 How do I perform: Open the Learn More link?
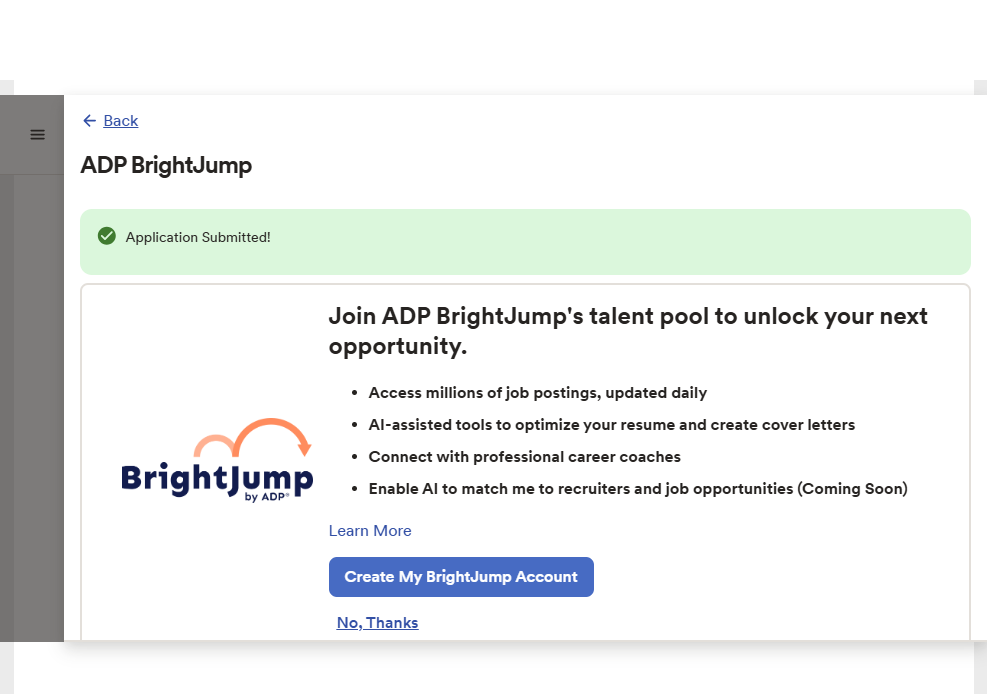[370, 531]
